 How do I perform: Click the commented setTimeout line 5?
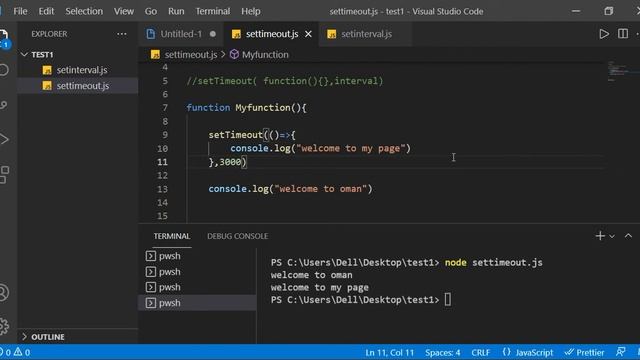click(x=285, y=81)
